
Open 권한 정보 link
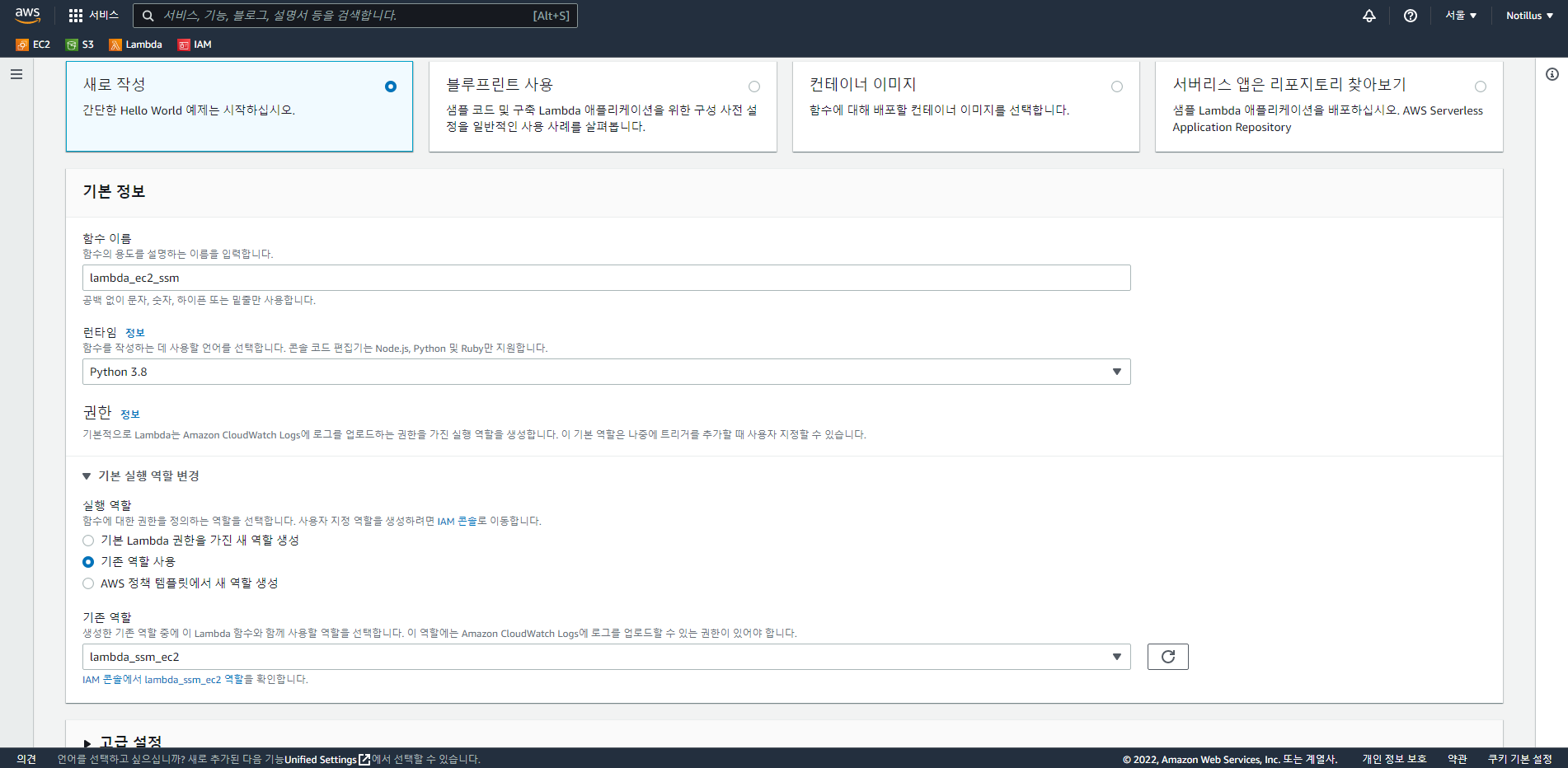[130, 414]
